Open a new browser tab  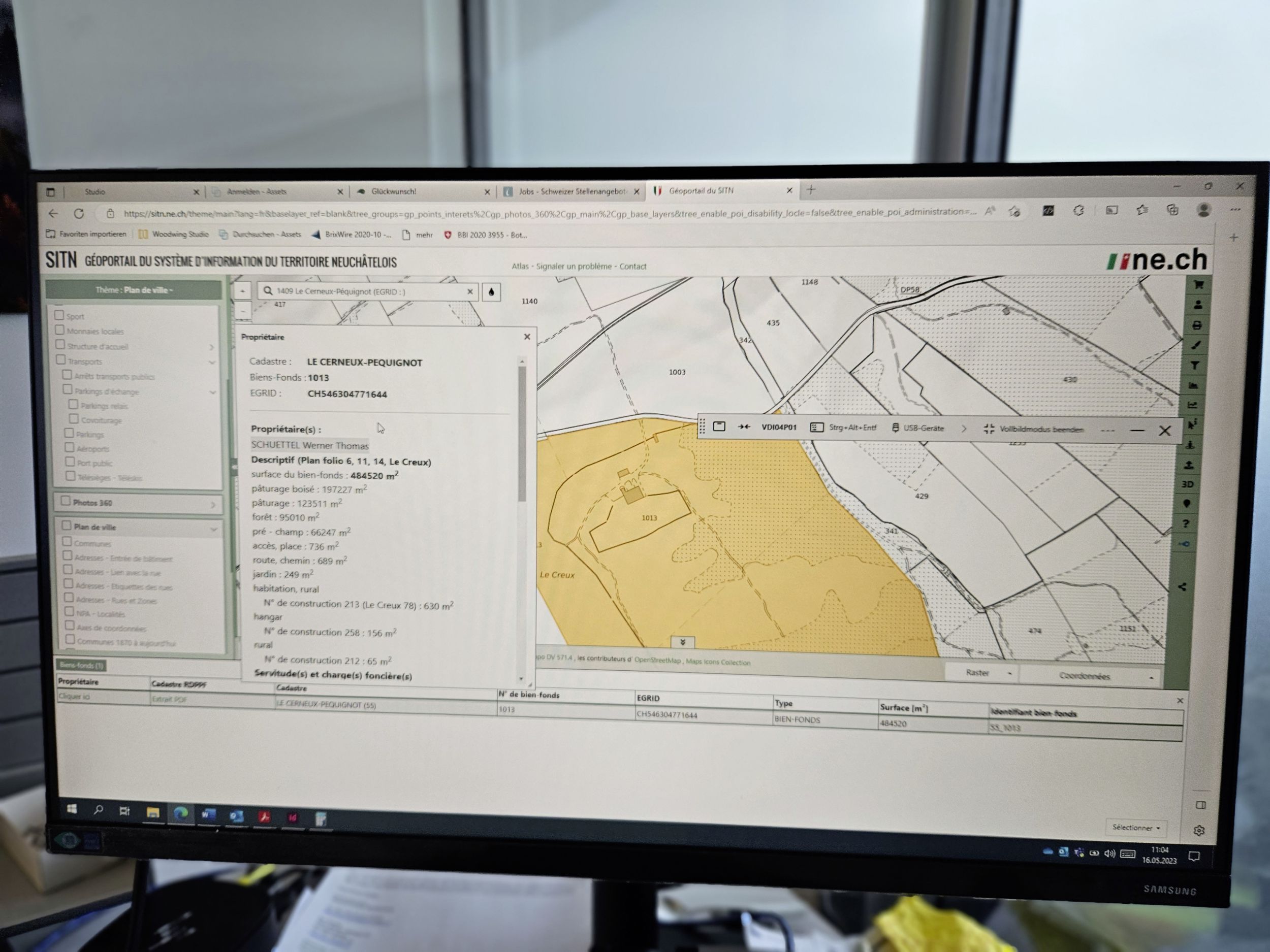click(x=811, y=189)
